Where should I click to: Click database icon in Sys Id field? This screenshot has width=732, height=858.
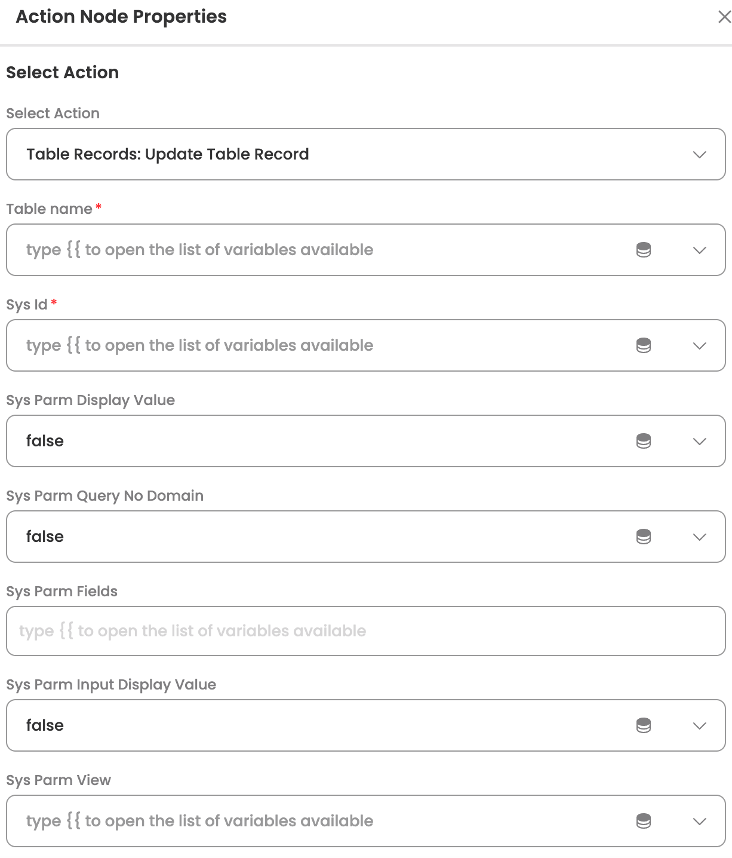coord(644,346)
